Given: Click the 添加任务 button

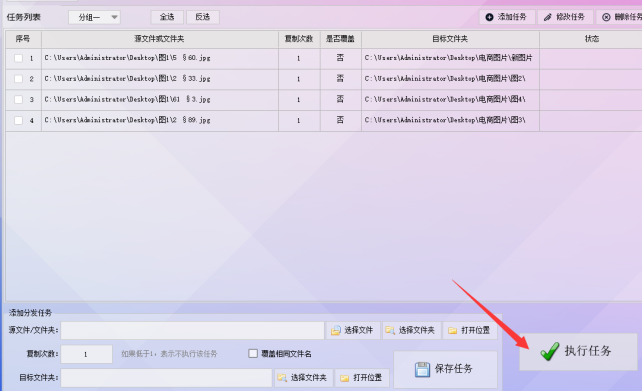Looking at the screenshot, I should (x=507, y=17).
